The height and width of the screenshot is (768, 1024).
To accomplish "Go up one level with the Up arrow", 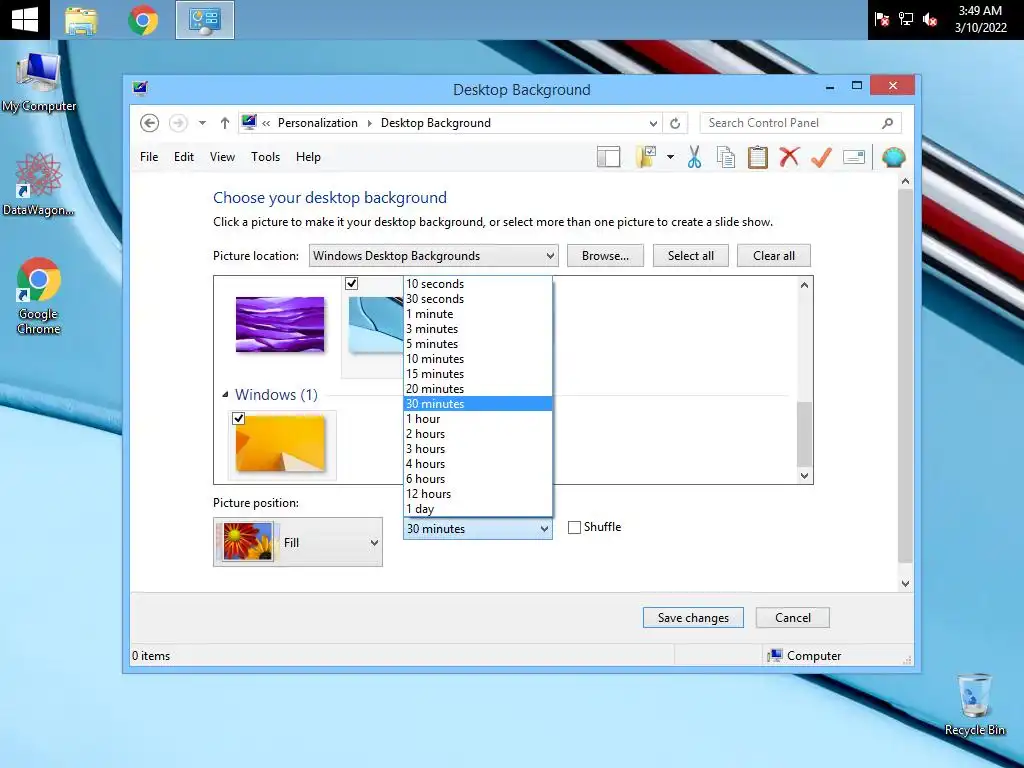I will [225, 123].
